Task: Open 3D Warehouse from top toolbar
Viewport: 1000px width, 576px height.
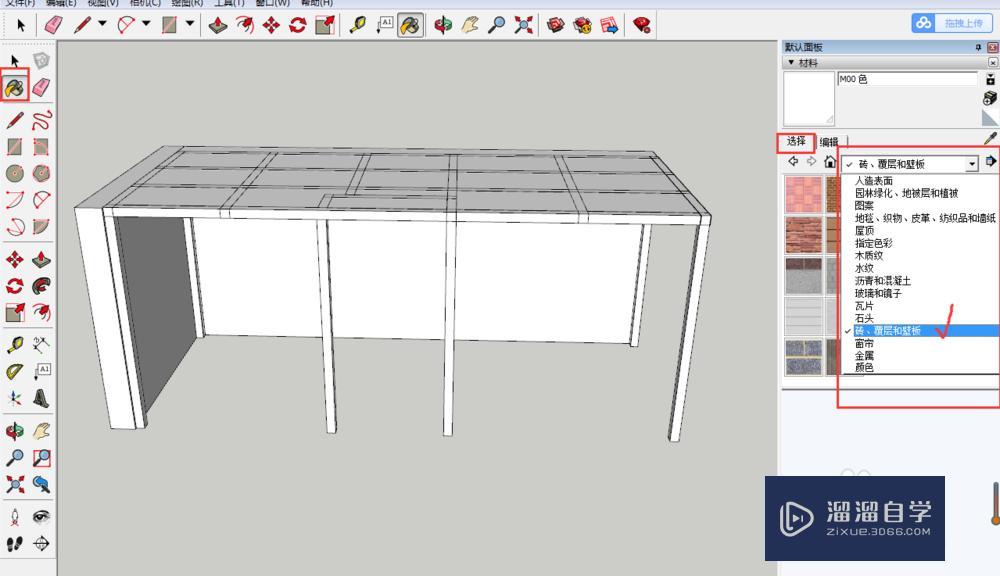Action: tap(555, 25)
